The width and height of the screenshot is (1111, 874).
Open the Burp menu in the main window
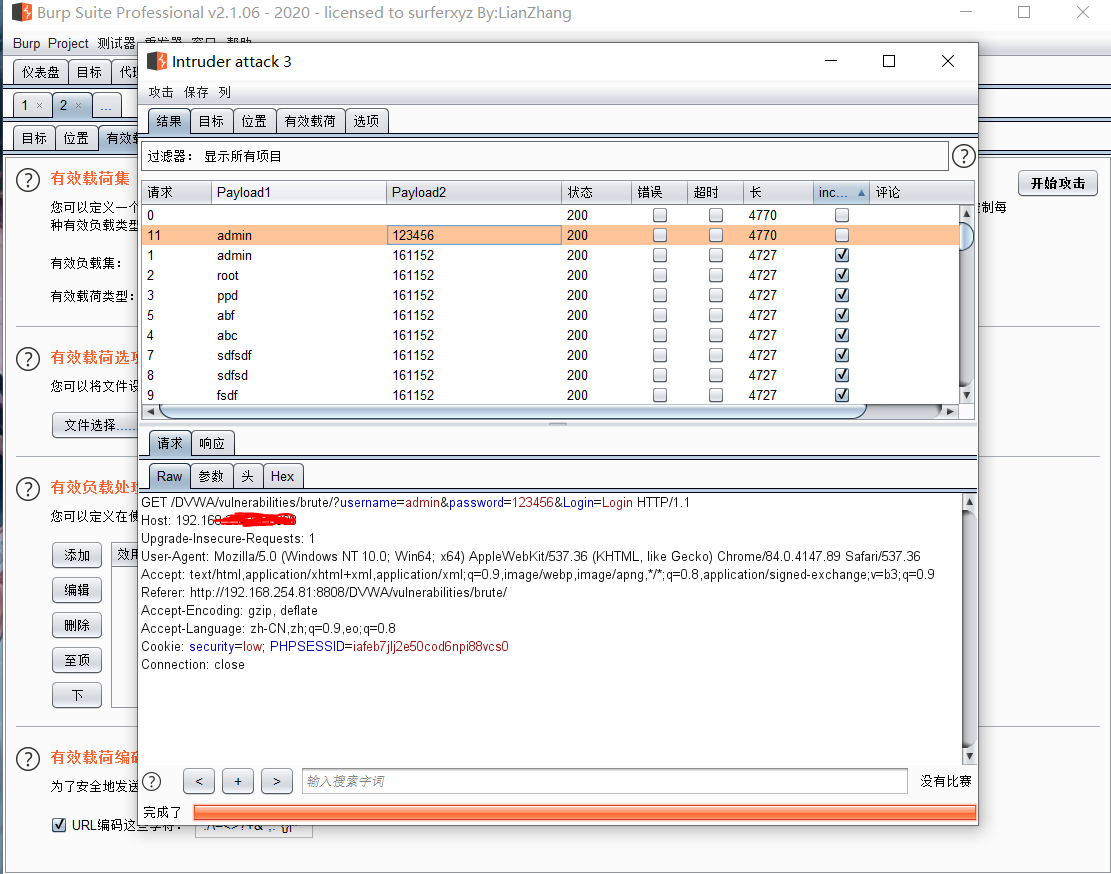click(26, 43)
